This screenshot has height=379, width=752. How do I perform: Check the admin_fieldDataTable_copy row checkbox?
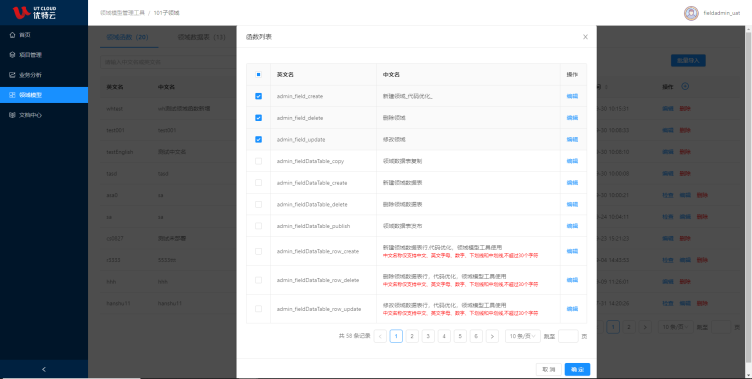point(258,161)
